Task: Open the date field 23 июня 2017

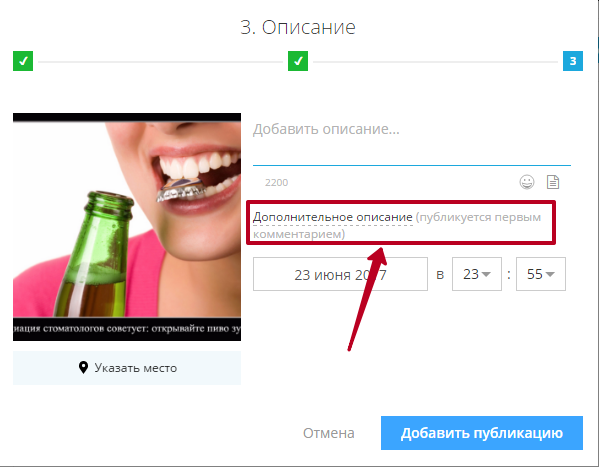Action: [x=340, y=274]
